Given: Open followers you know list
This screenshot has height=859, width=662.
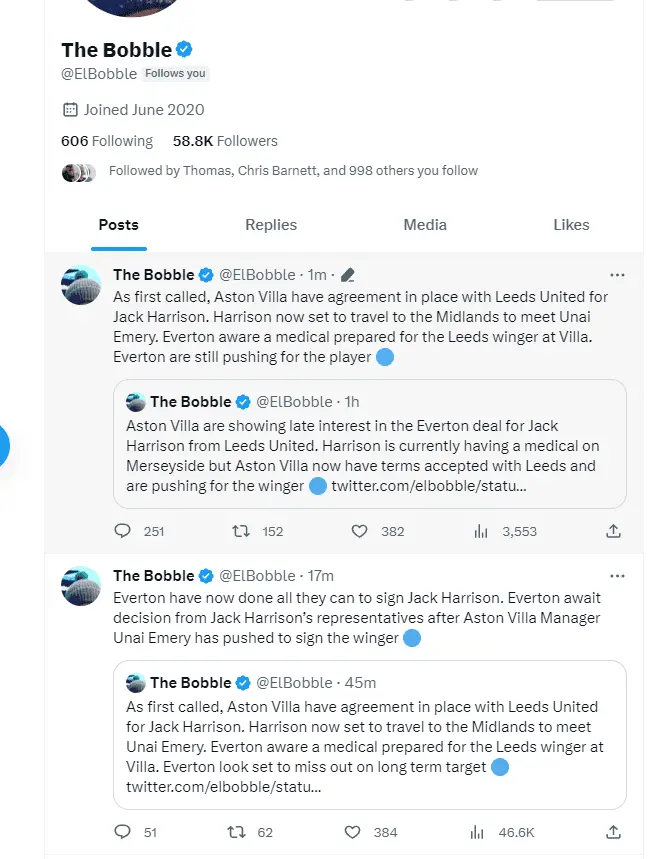Looking at the screenshot, I should click(293, 171).
